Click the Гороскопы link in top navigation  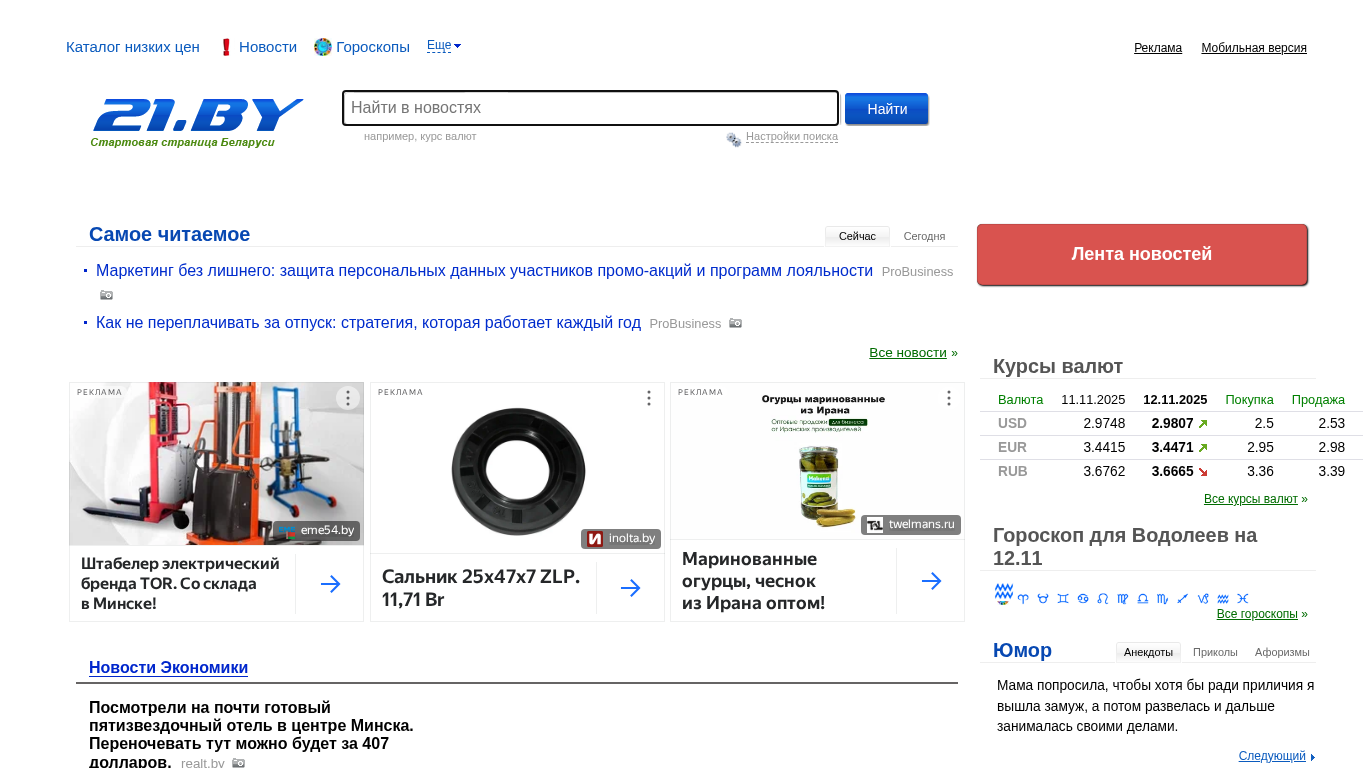pos(373,47)
